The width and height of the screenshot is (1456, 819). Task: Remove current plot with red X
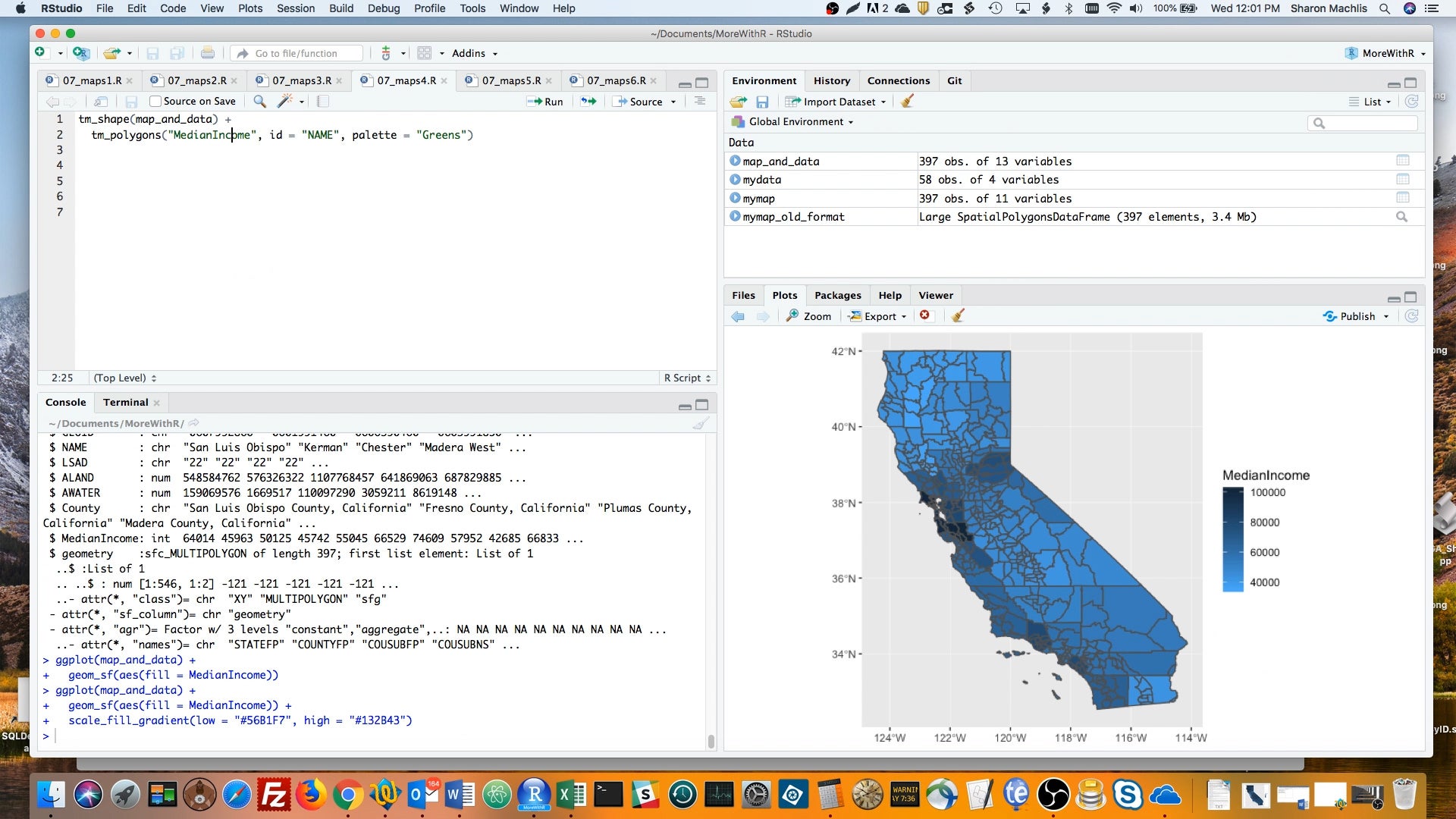click(924, 315)
